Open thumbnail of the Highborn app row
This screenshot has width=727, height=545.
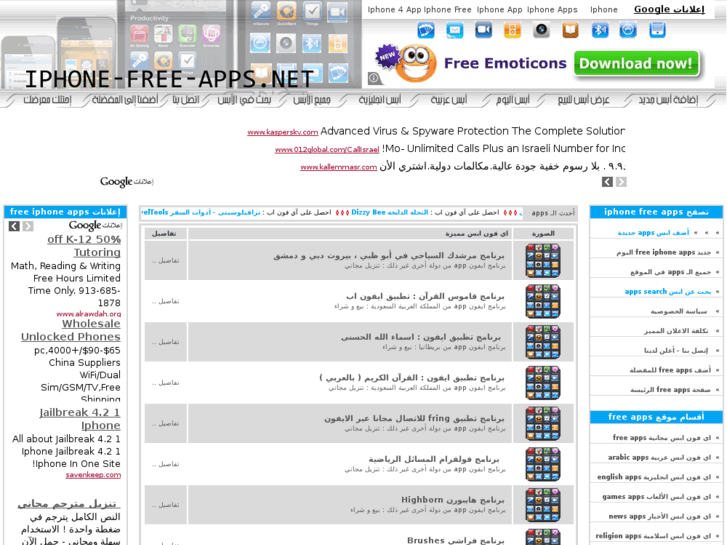click(543, 505)
